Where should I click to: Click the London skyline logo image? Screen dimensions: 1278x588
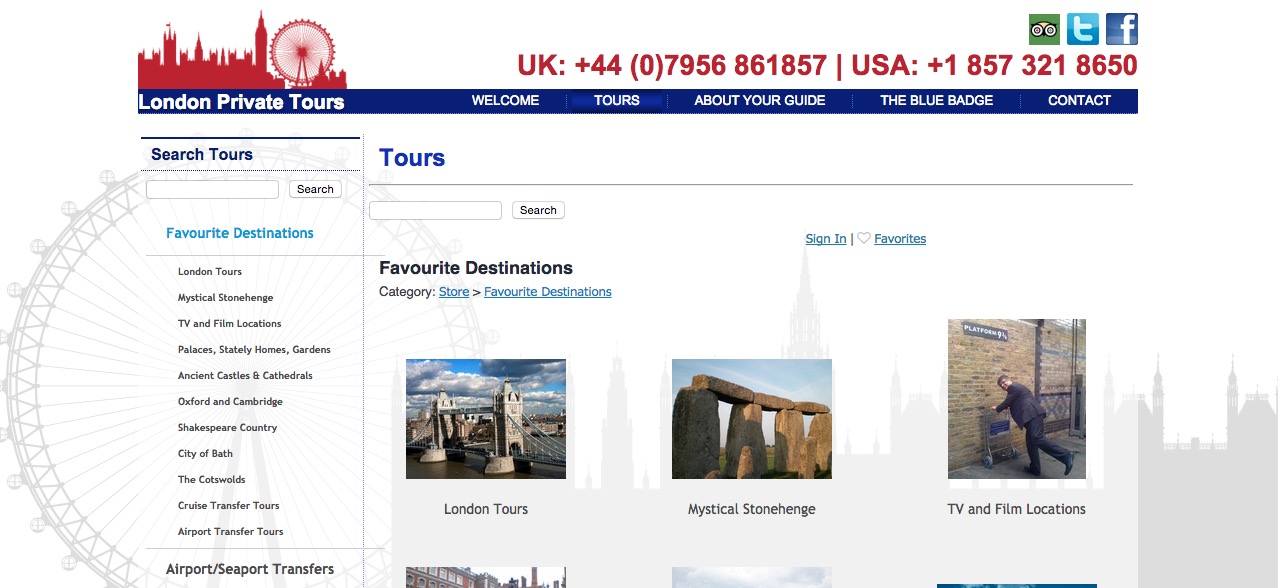pos(242,50)
